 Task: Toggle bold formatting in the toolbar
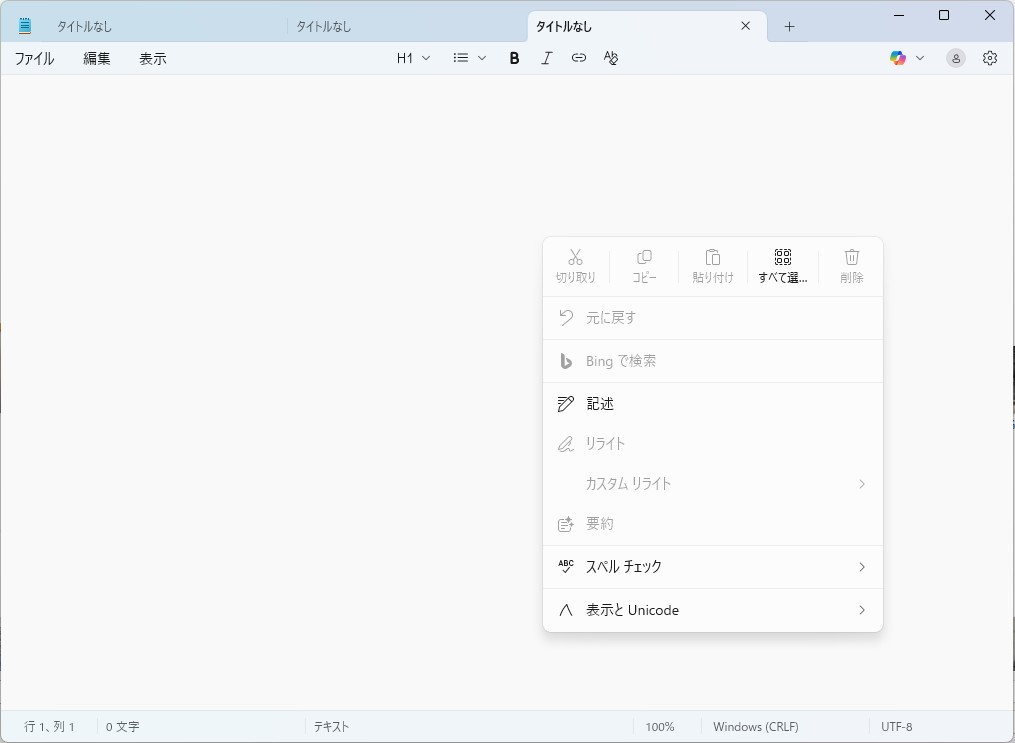tap(513, 58)
